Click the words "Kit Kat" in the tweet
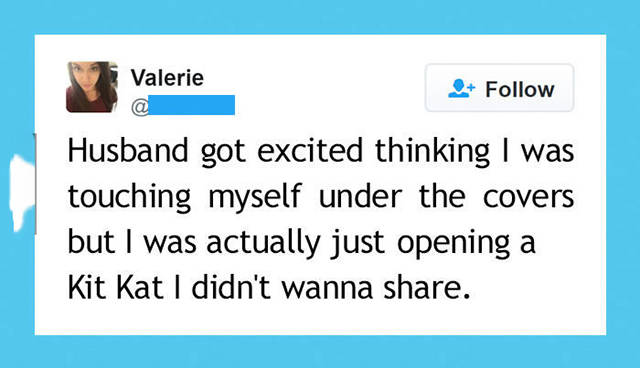 [115, 287]
